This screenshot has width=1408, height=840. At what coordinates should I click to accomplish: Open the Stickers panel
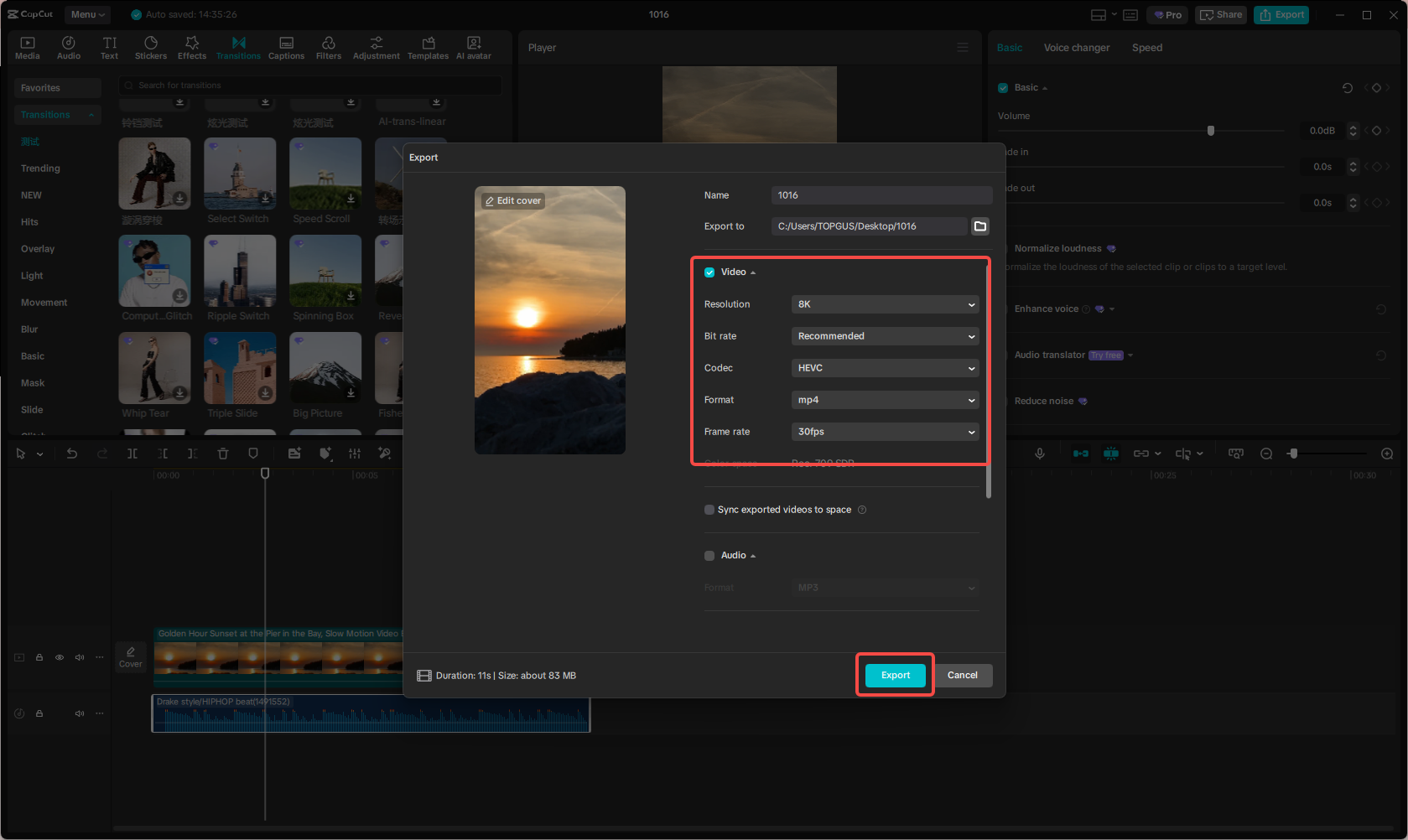click(x=151, y=46)
